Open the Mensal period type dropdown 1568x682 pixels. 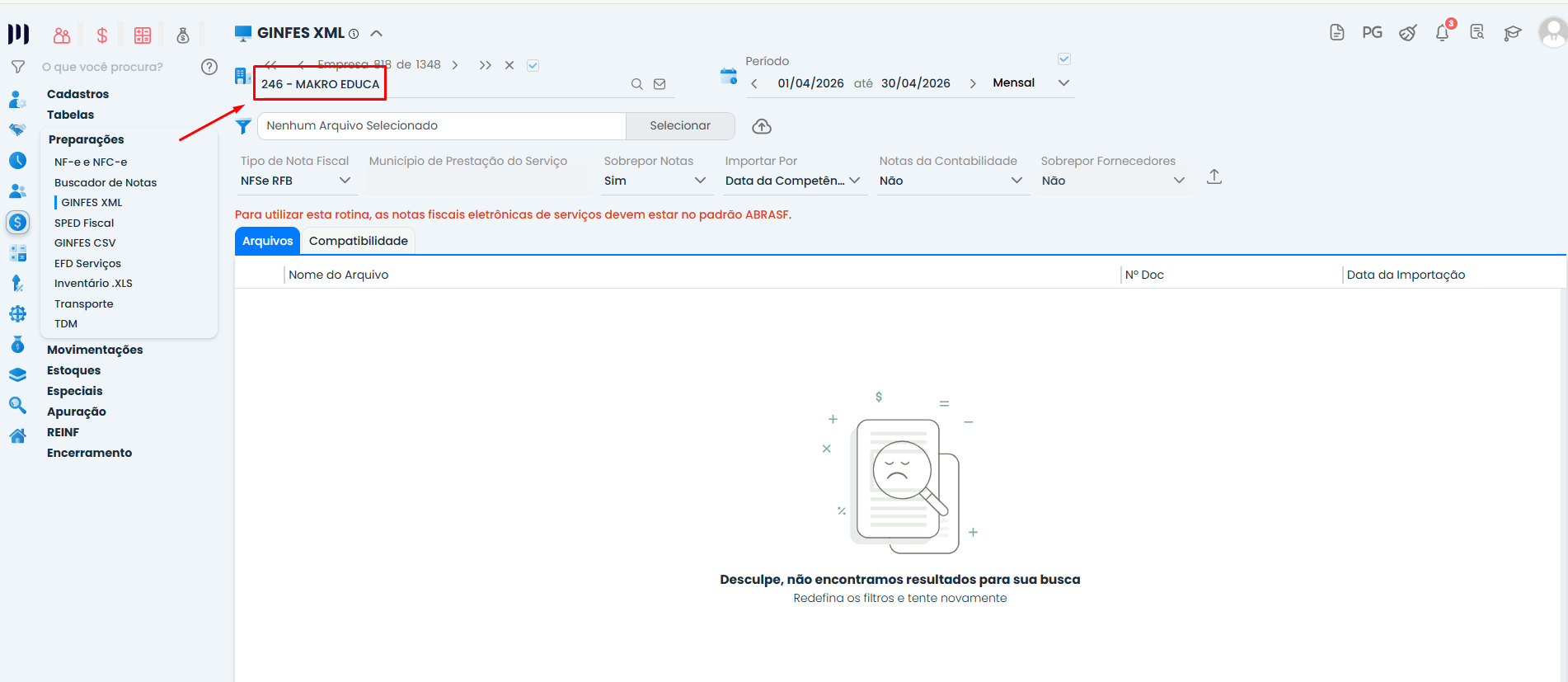pos(1030,83)
